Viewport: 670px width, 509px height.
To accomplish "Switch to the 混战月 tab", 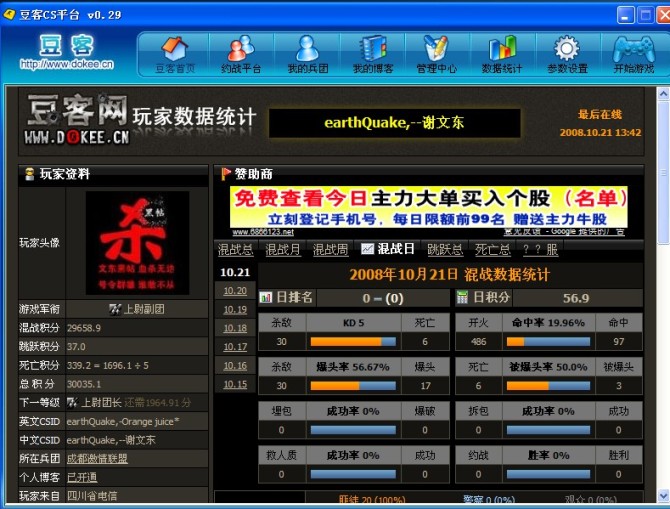I will click(282, 249).
